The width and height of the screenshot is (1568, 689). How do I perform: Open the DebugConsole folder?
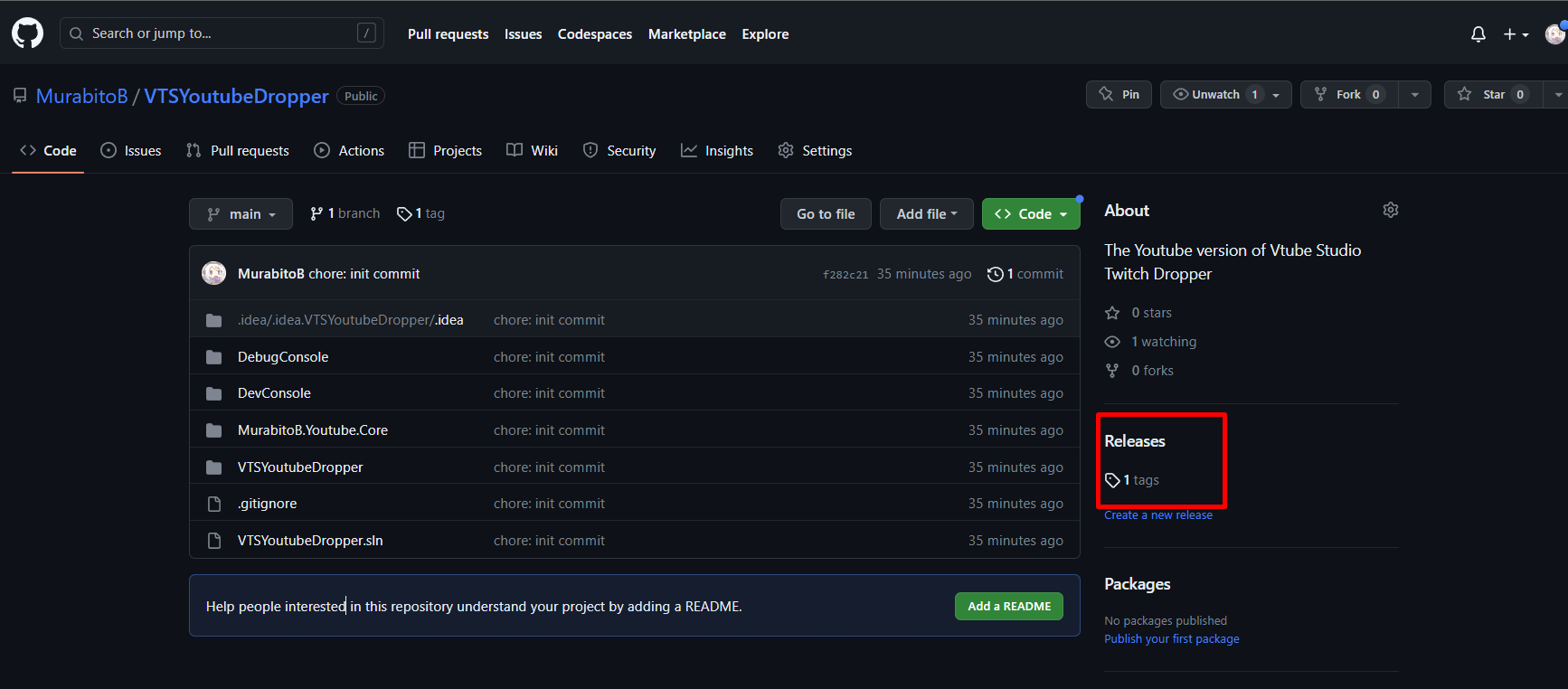tap(283, 357)
